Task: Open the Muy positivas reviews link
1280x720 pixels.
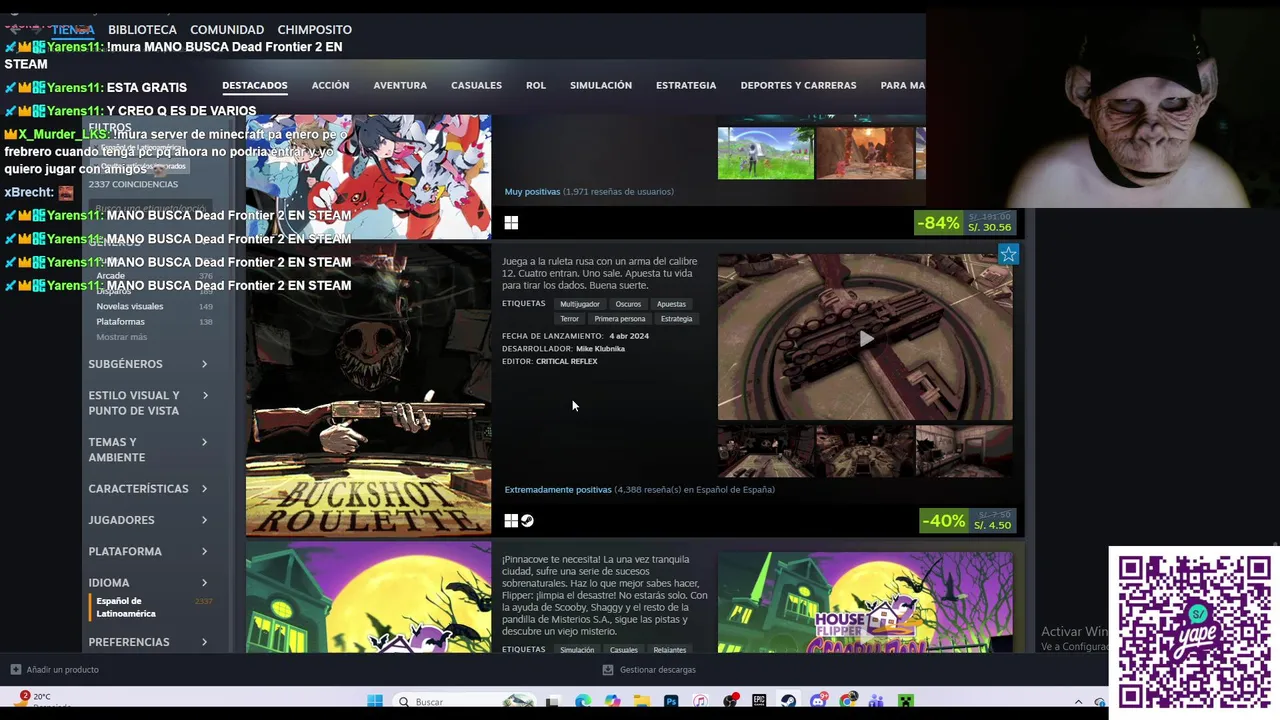Action: 532,192
